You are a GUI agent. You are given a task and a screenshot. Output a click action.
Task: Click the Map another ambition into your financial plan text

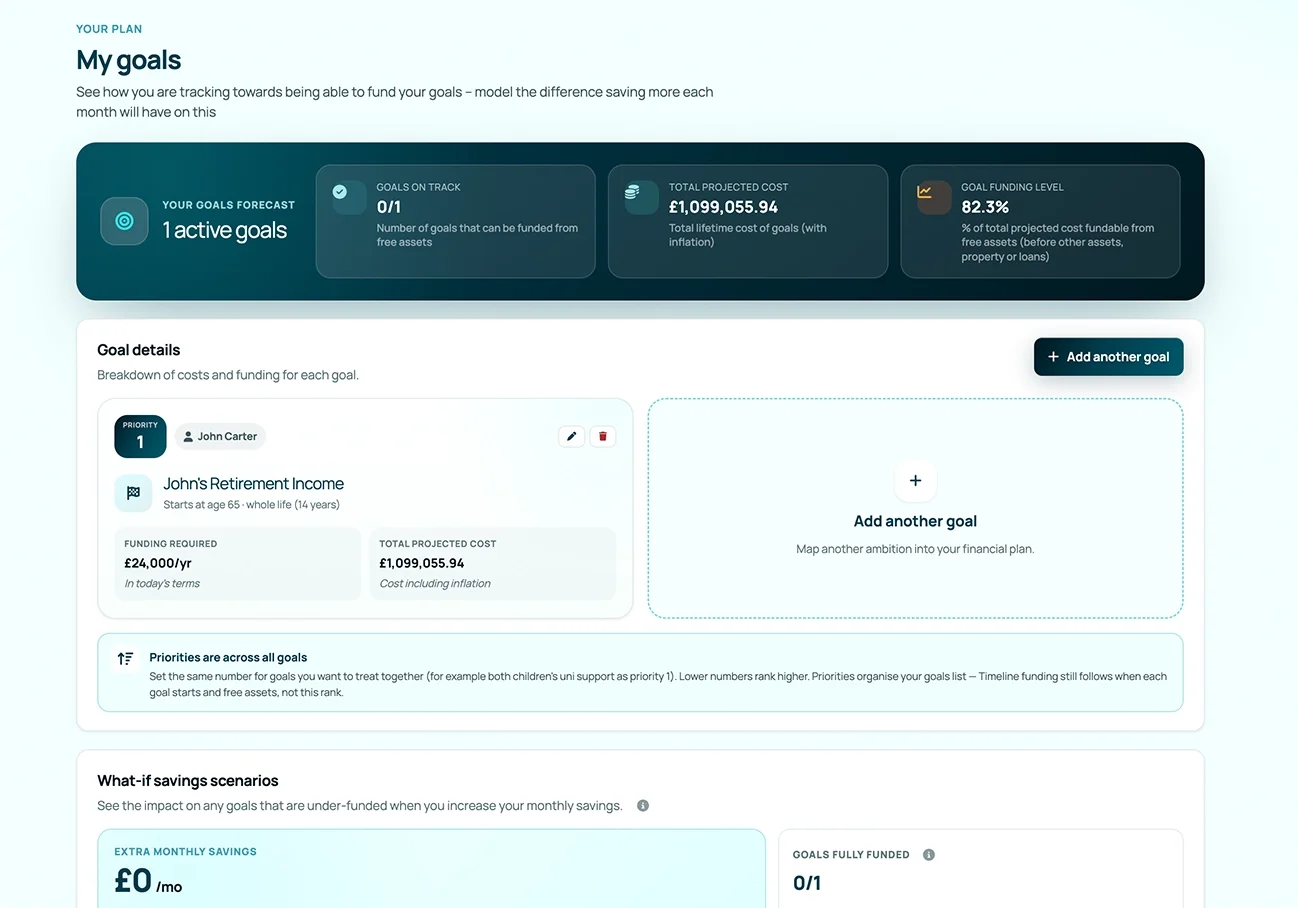pos(915,549)
